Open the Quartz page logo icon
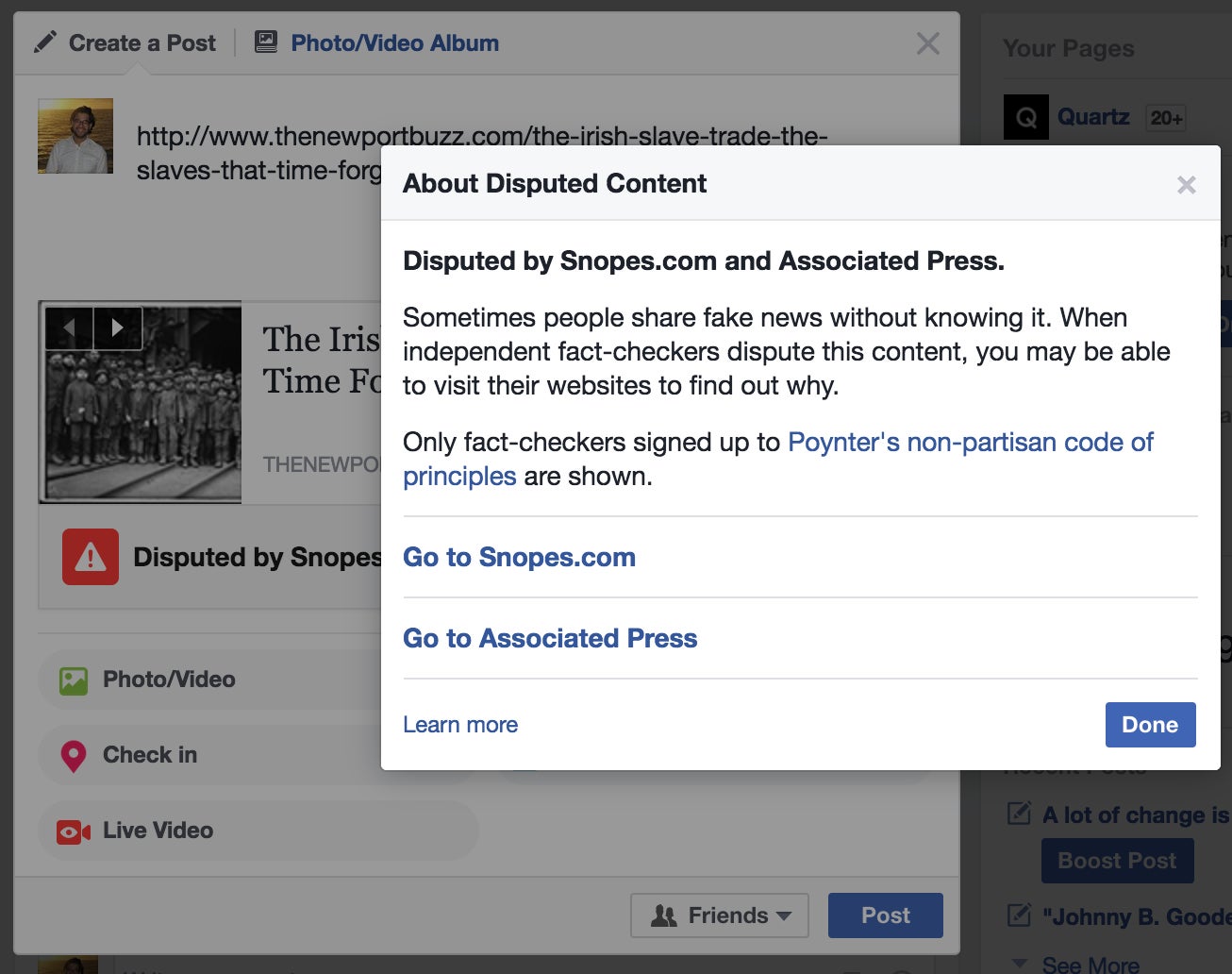 click(1026, 118)
